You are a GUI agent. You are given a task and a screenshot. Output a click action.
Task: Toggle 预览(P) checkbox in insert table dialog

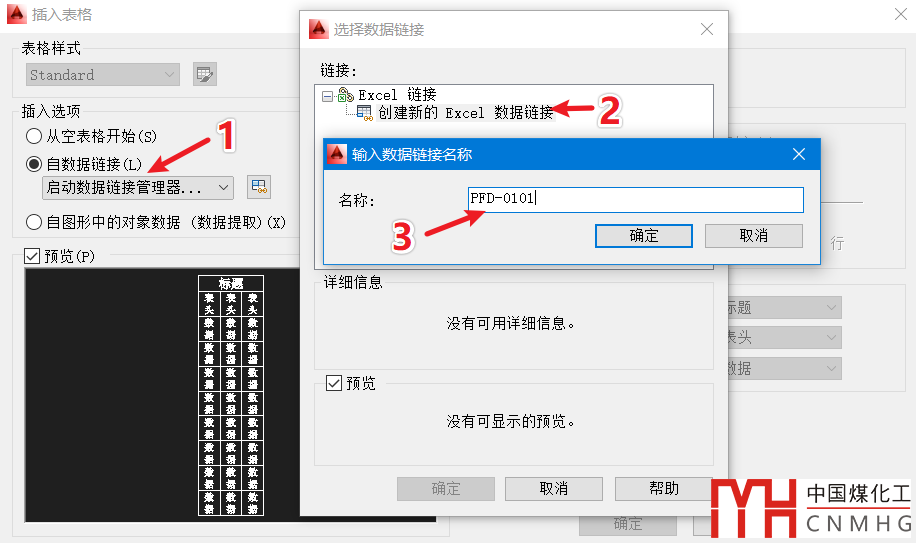click(x=32, y=256)
